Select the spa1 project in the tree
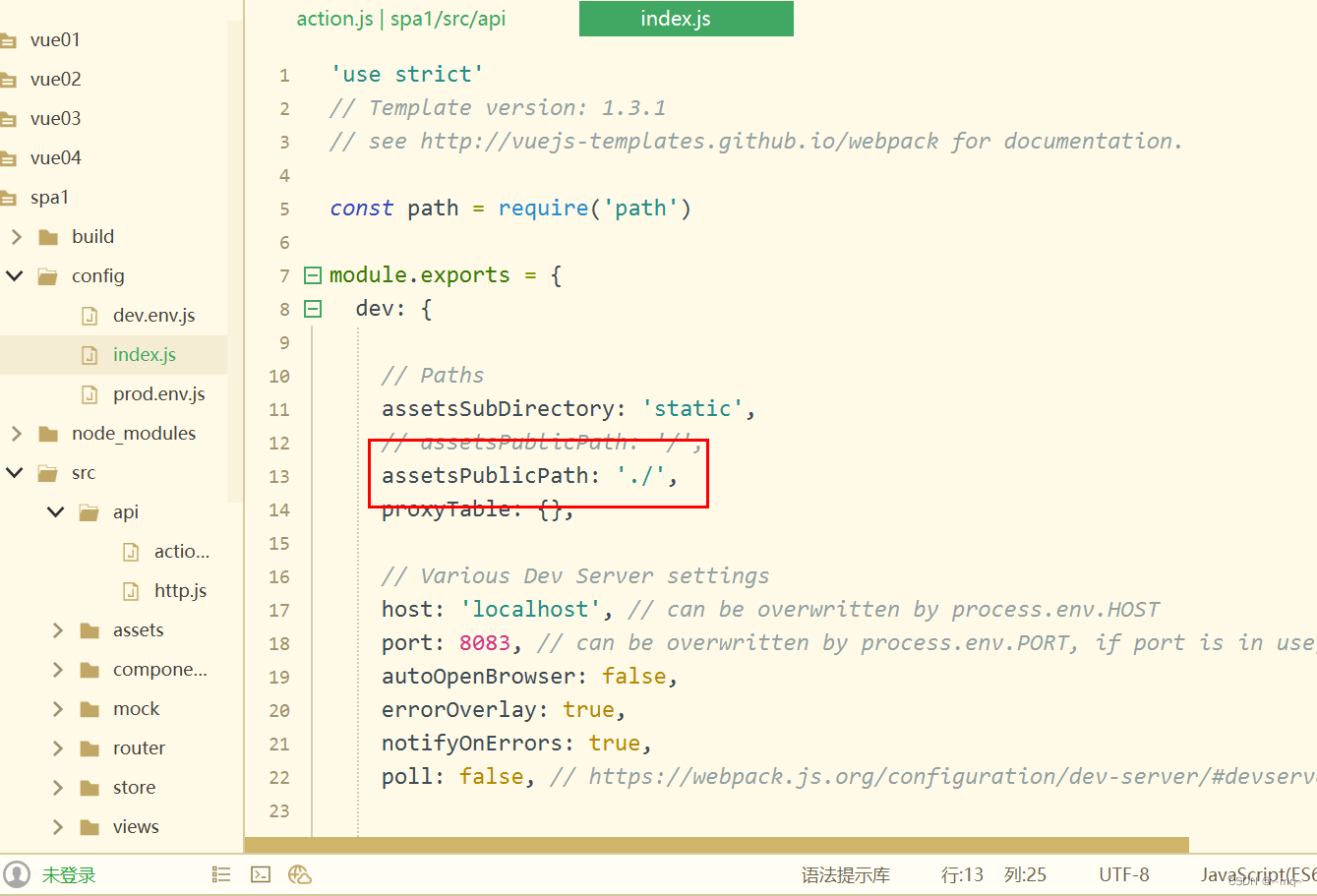Viewport: 1317px width, 896px height. [49, 198]
